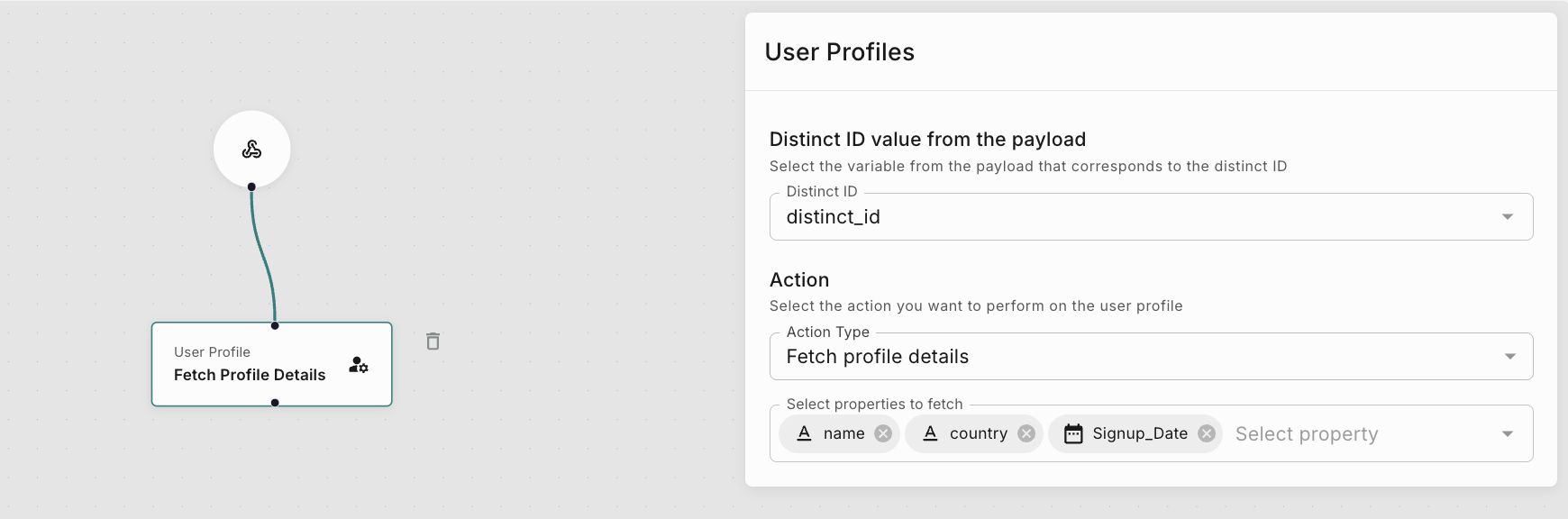
Task: Select the green edge connecting the two nodes
Action: (262, 256)
